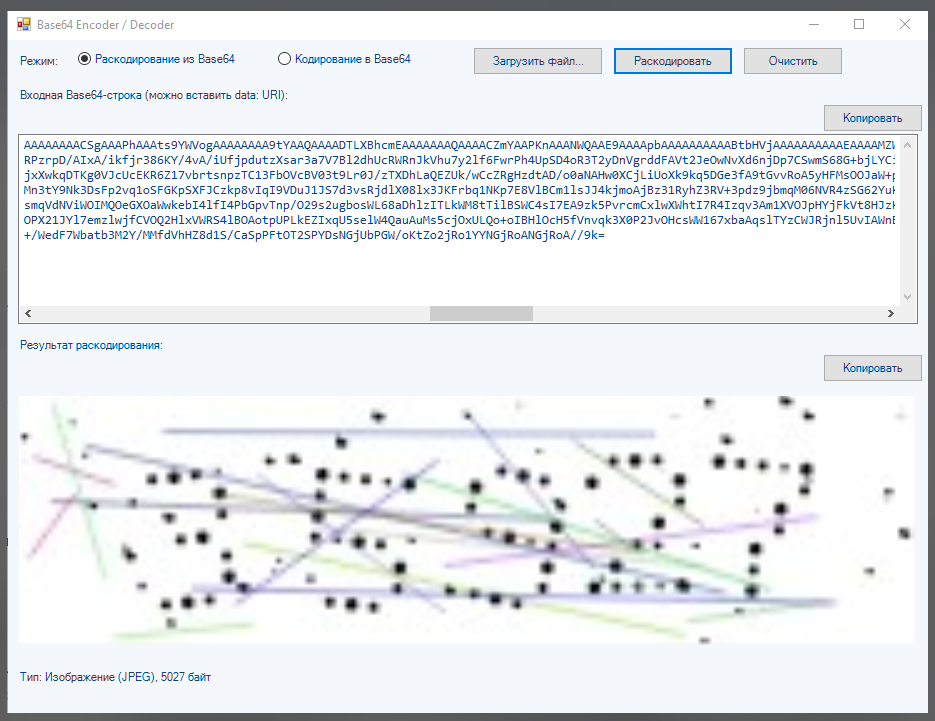Copy the input Base64 string with Копировать

tap(872, 118)
